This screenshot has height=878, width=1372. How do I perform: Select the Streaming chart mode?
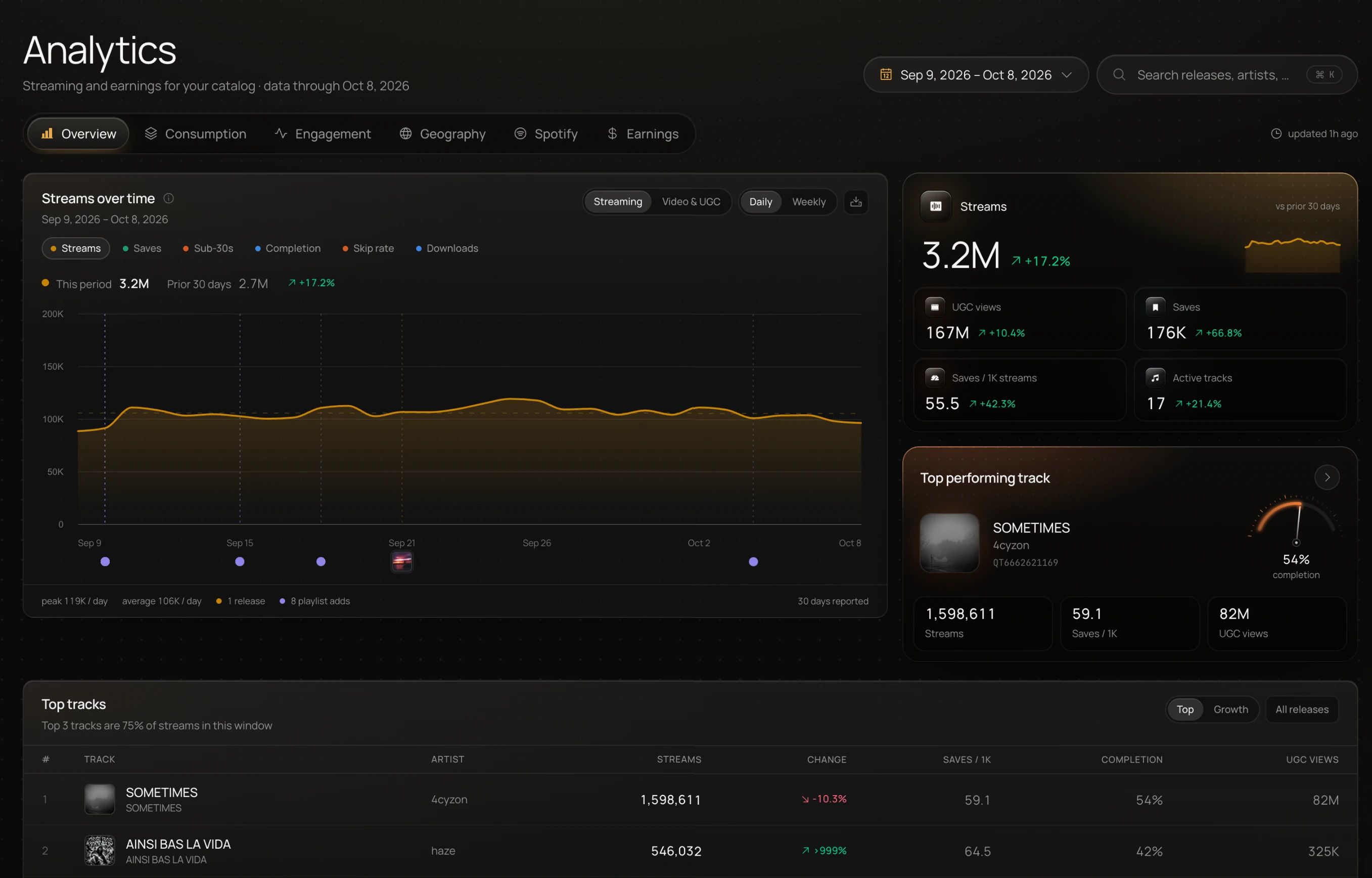tap(618, 202)
